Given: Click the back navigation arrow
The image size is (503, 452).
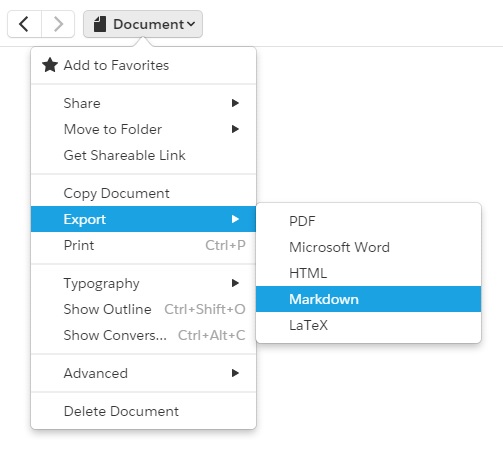Looking at the screenshot, I should pos(24,24).
